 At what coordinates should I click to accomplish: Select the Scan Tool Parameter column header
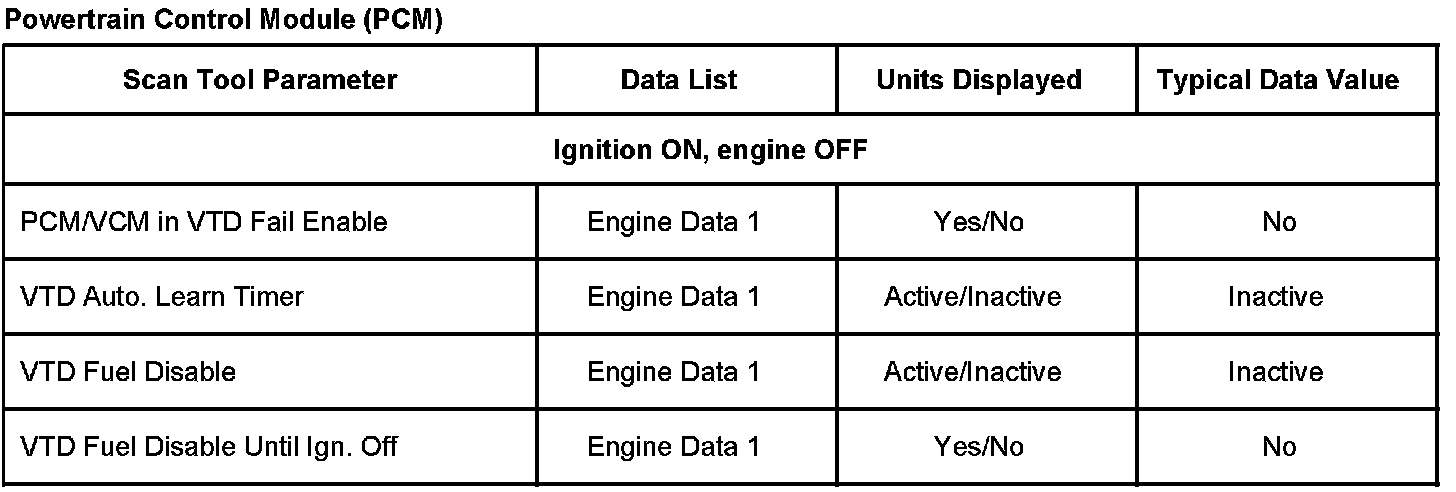[x=260, y=80]
